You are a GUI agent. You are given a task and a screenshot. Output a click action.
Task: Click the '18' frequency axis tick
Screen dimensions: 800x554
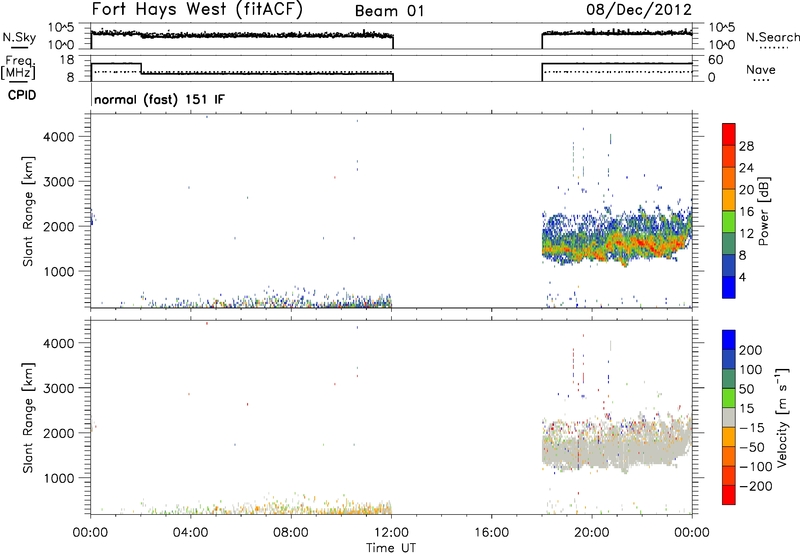pos(67,60)
